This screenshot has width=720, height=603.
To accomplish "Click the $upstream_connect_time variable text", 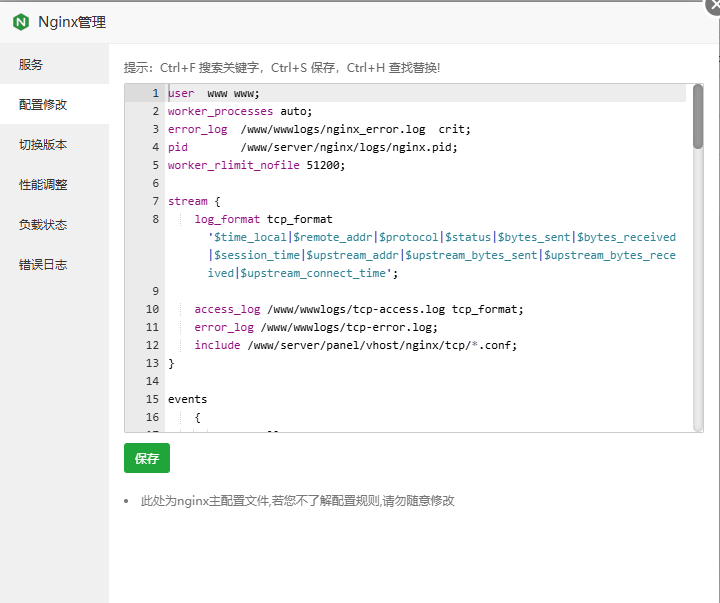I will coord(313,273).
